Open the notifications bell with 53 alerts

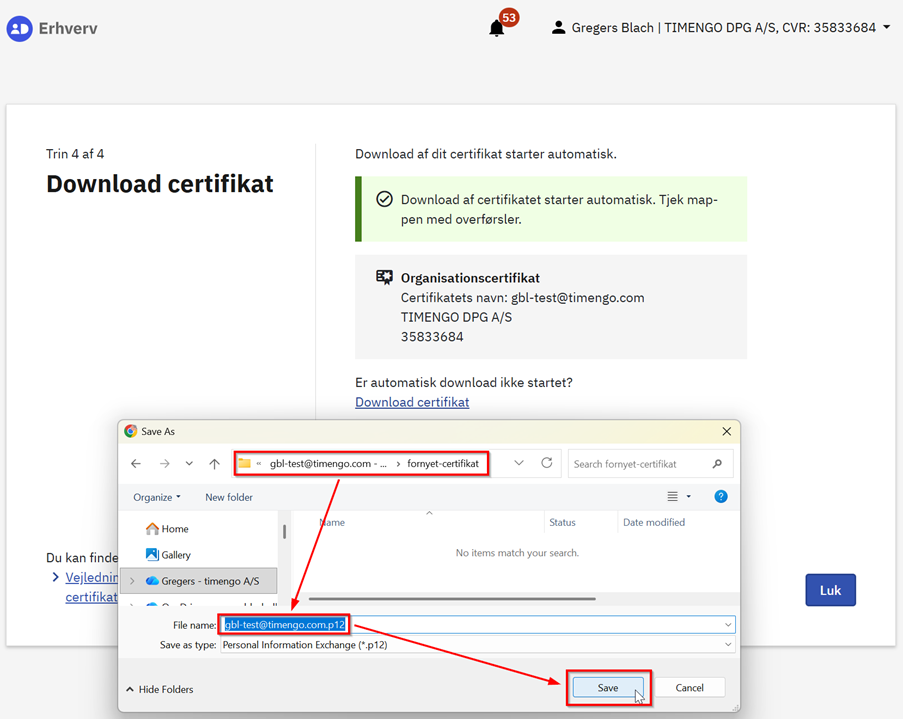tap(497, 28)
